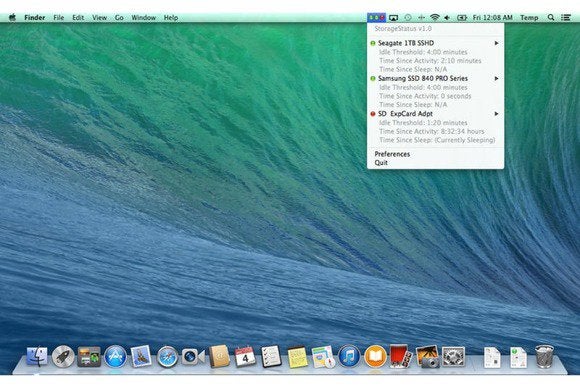Click Seagate's 'Time Since Activity: 2:10 minutes'
Image resolution: width=580 pixels, height=388 pixels.
(430, 61)
